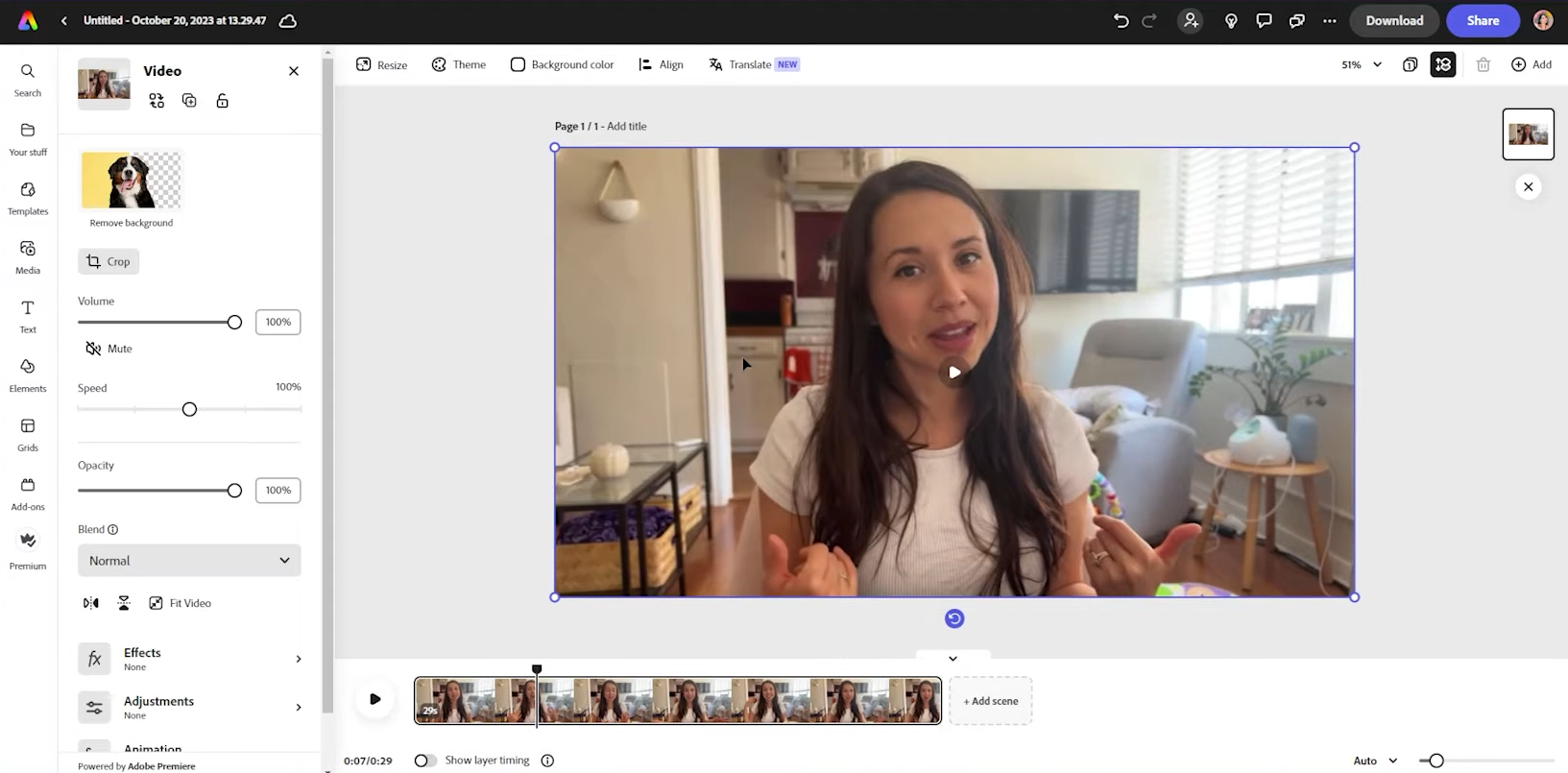The height and width of the screenshot is (773, 1568).
Task: Open the Translate feature
Action: pos(753,64)
